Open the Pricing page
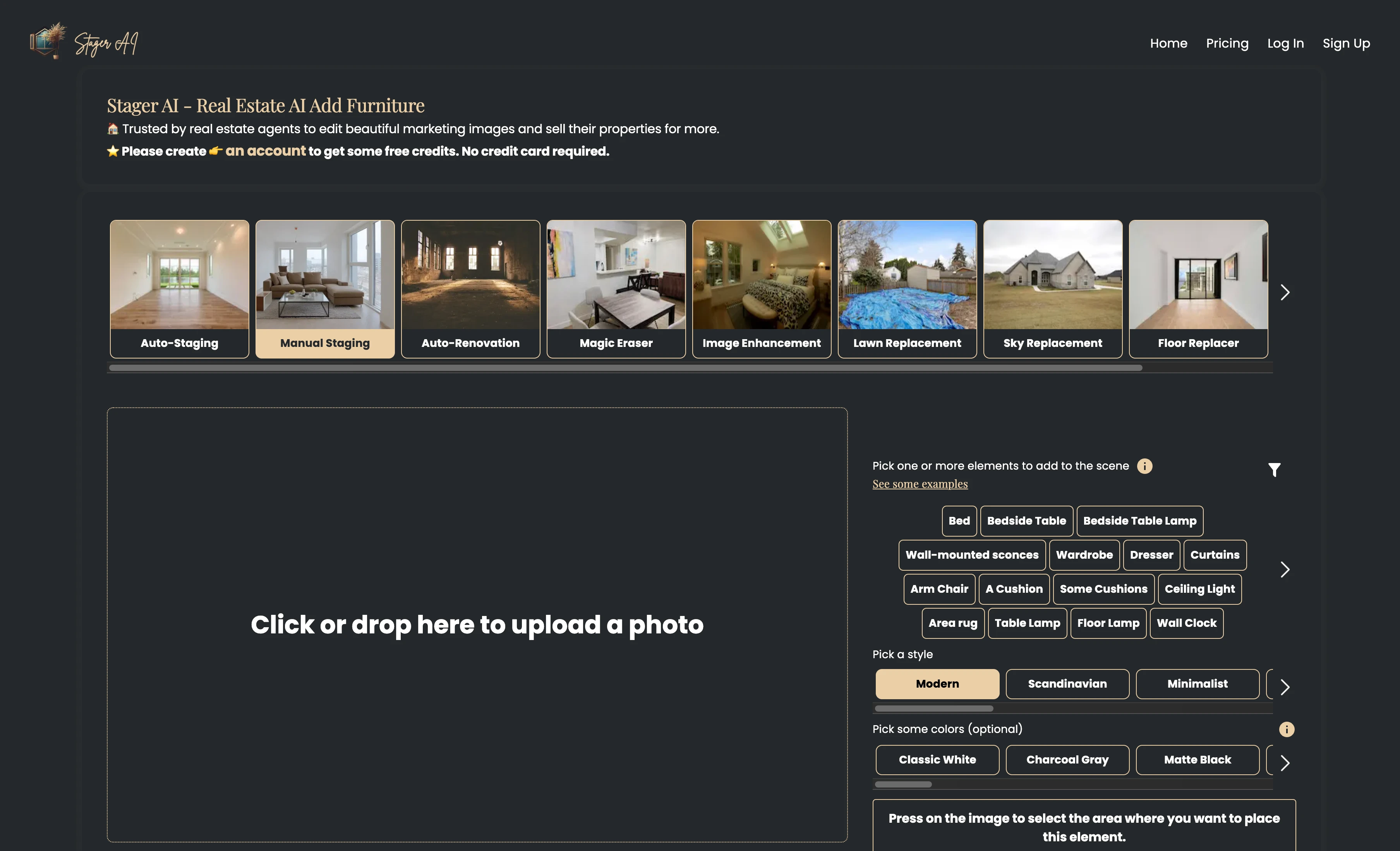 click(x=1227, y=44)
